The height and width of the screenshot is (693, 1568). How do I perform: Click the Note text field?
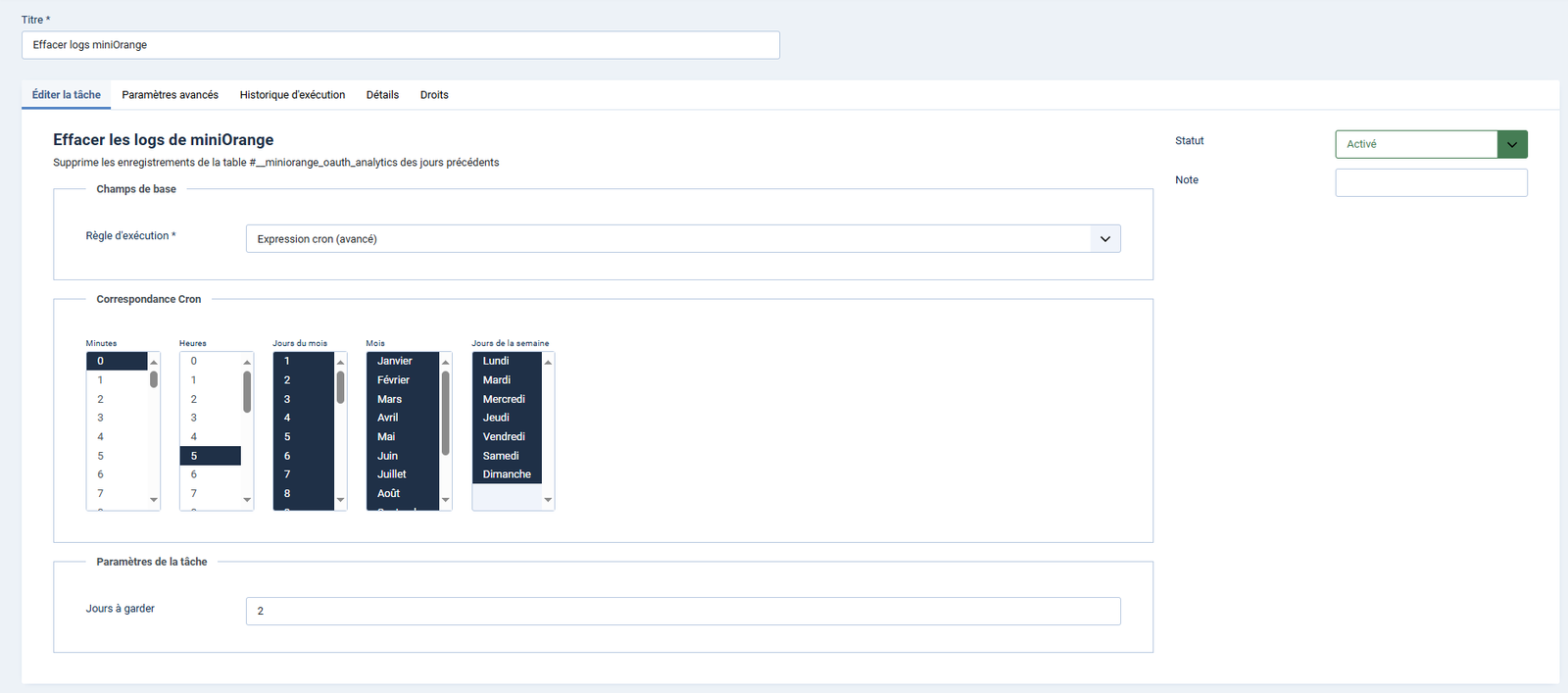pos(1430,182)
